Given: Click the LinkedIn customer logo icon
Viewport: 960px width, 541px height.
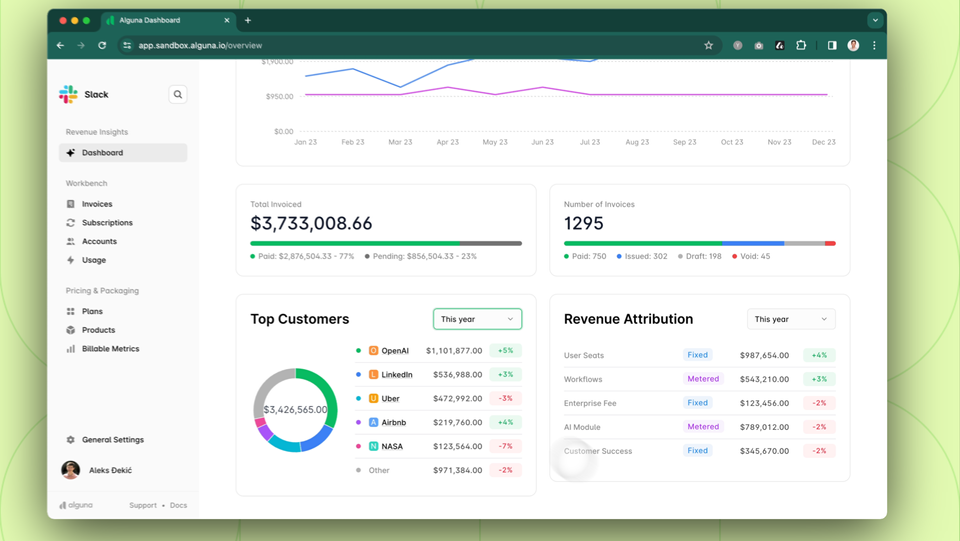Looking at the screenshot, I should click(373, 375).
